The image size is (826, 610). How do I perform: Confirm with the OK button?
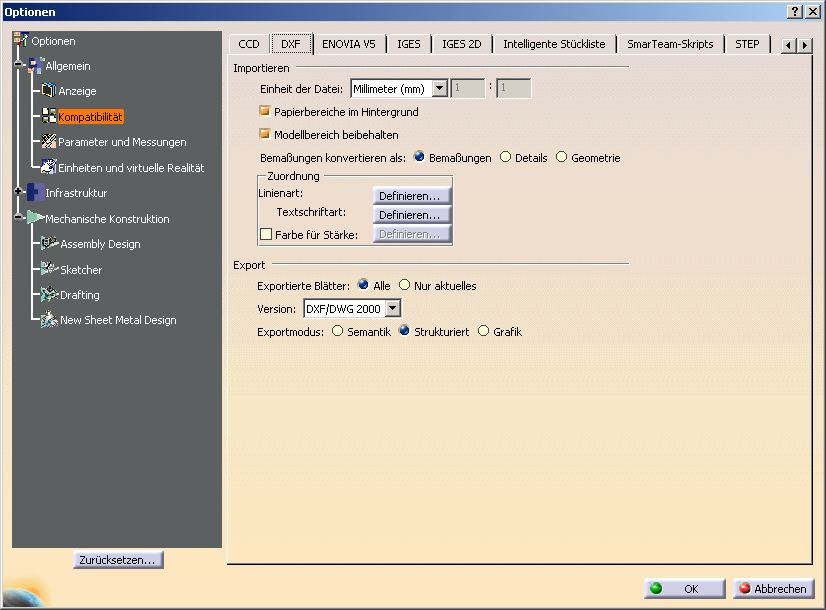pos(684,588)
